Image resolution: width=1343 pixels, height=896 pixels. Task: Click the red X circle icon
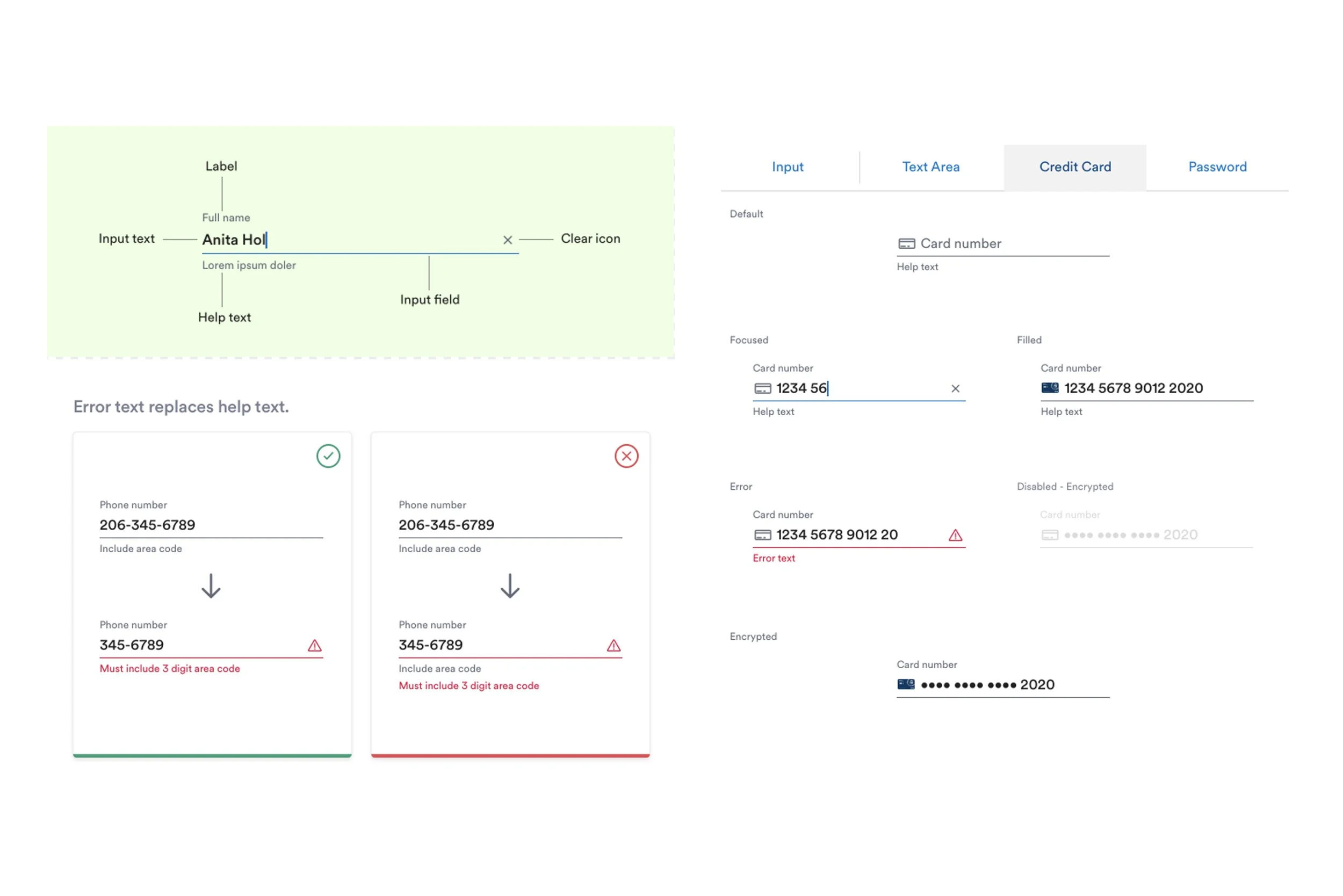626,456
